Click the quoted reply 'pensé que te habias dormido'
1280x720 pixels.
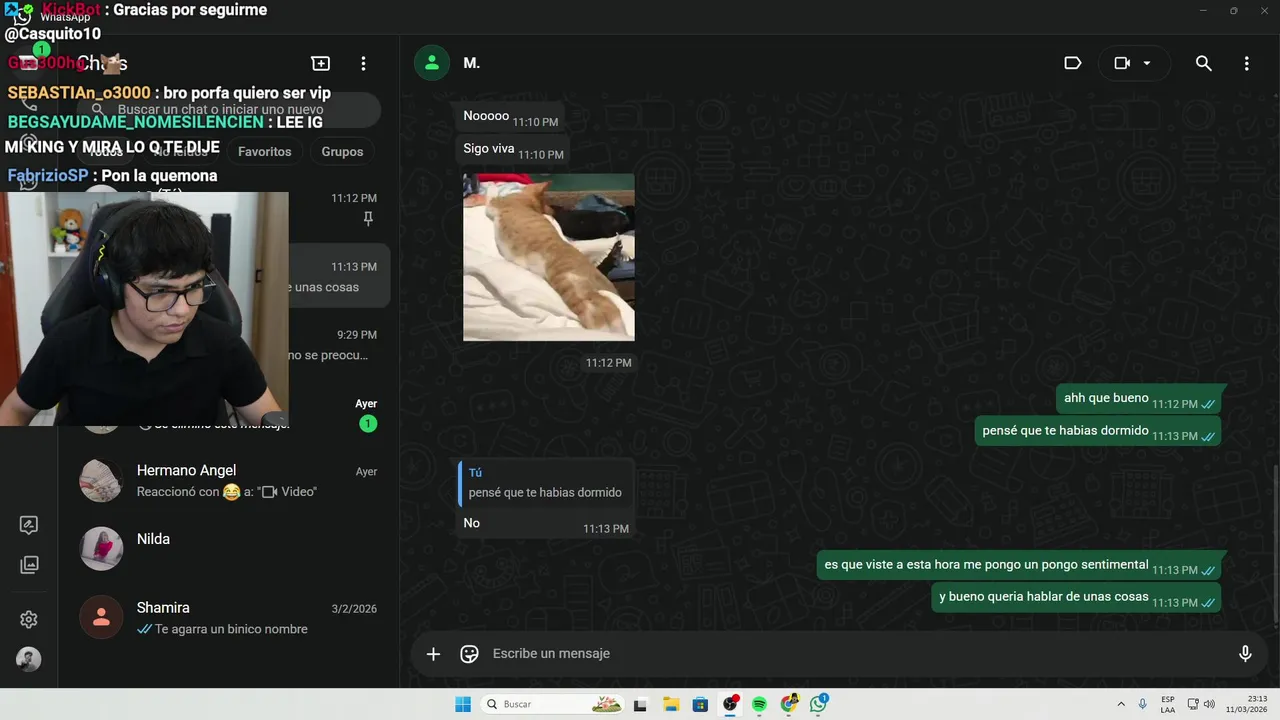[544, 483]
